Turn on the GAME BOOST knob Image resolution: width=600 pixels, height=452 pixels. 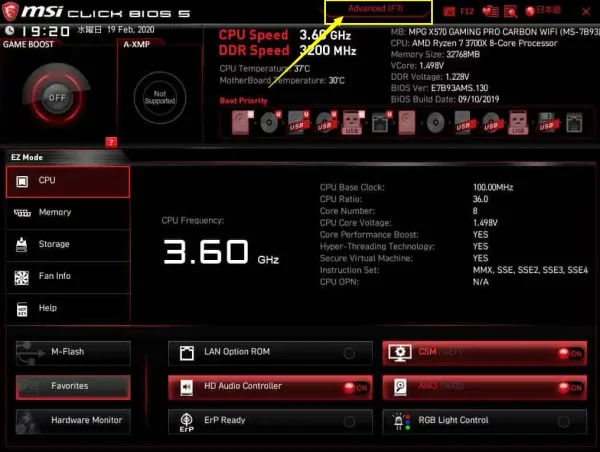[x=57, y=97]
